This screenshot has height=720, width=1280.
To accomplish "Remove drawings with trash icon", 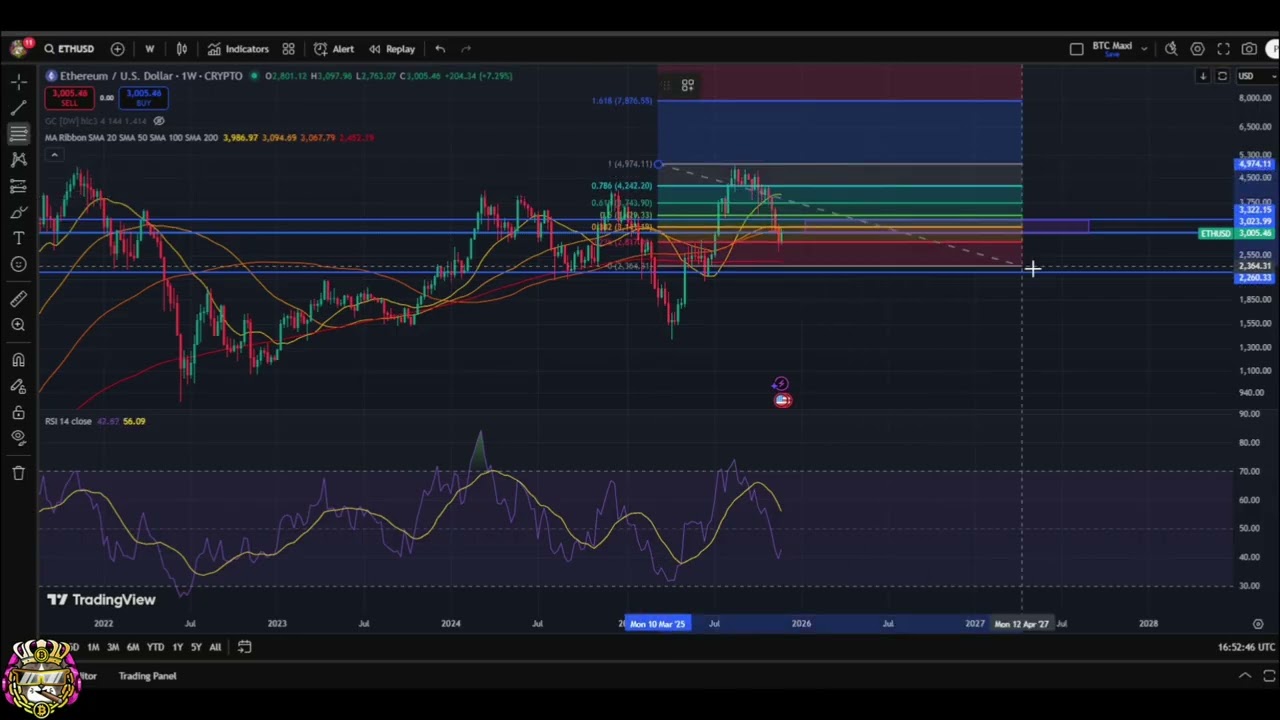I will (x=18, y=473).
